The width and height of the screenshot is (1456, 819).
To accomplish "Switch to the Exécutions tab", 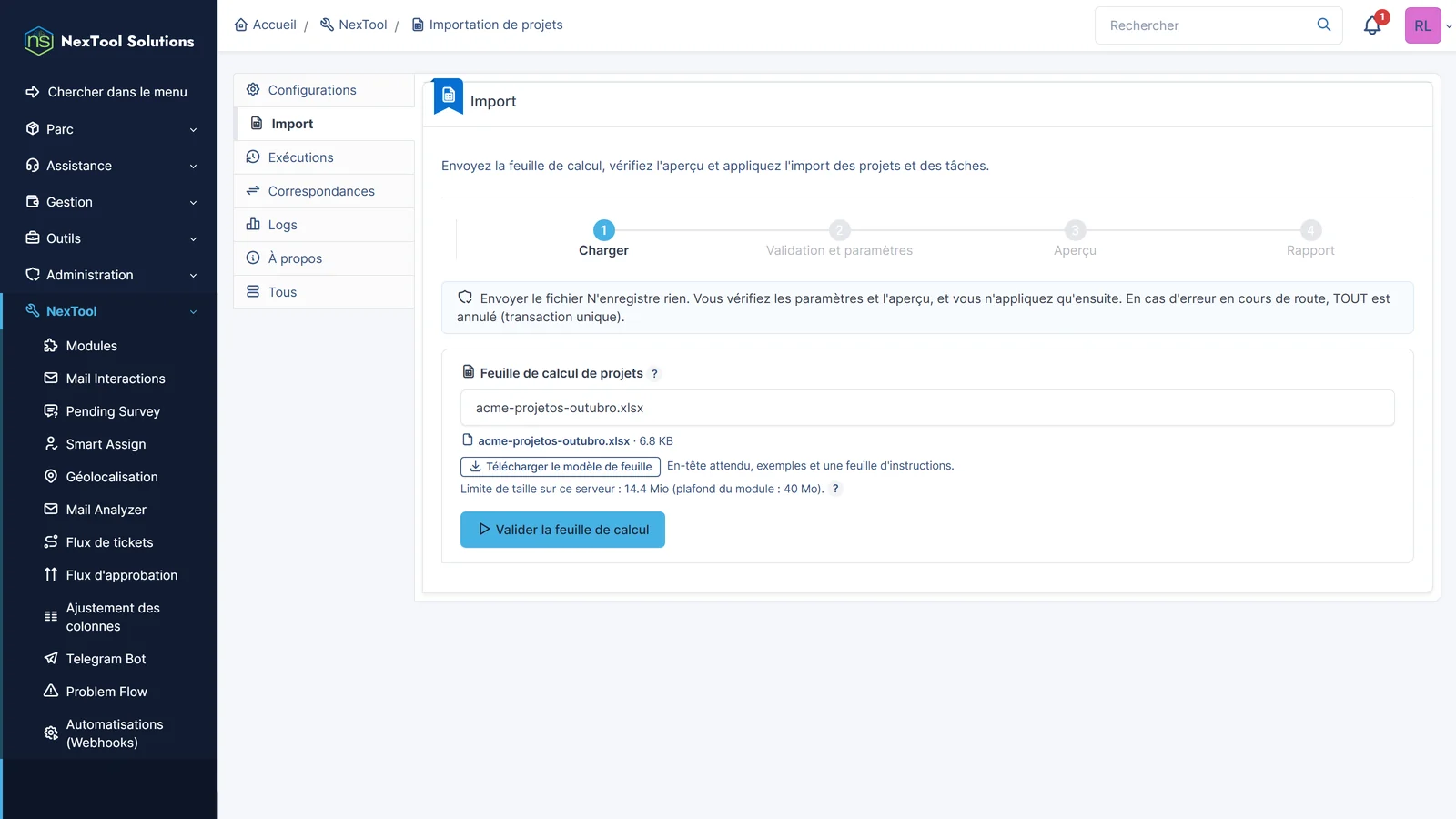I will pyautogui.click(x=324, y=157).
